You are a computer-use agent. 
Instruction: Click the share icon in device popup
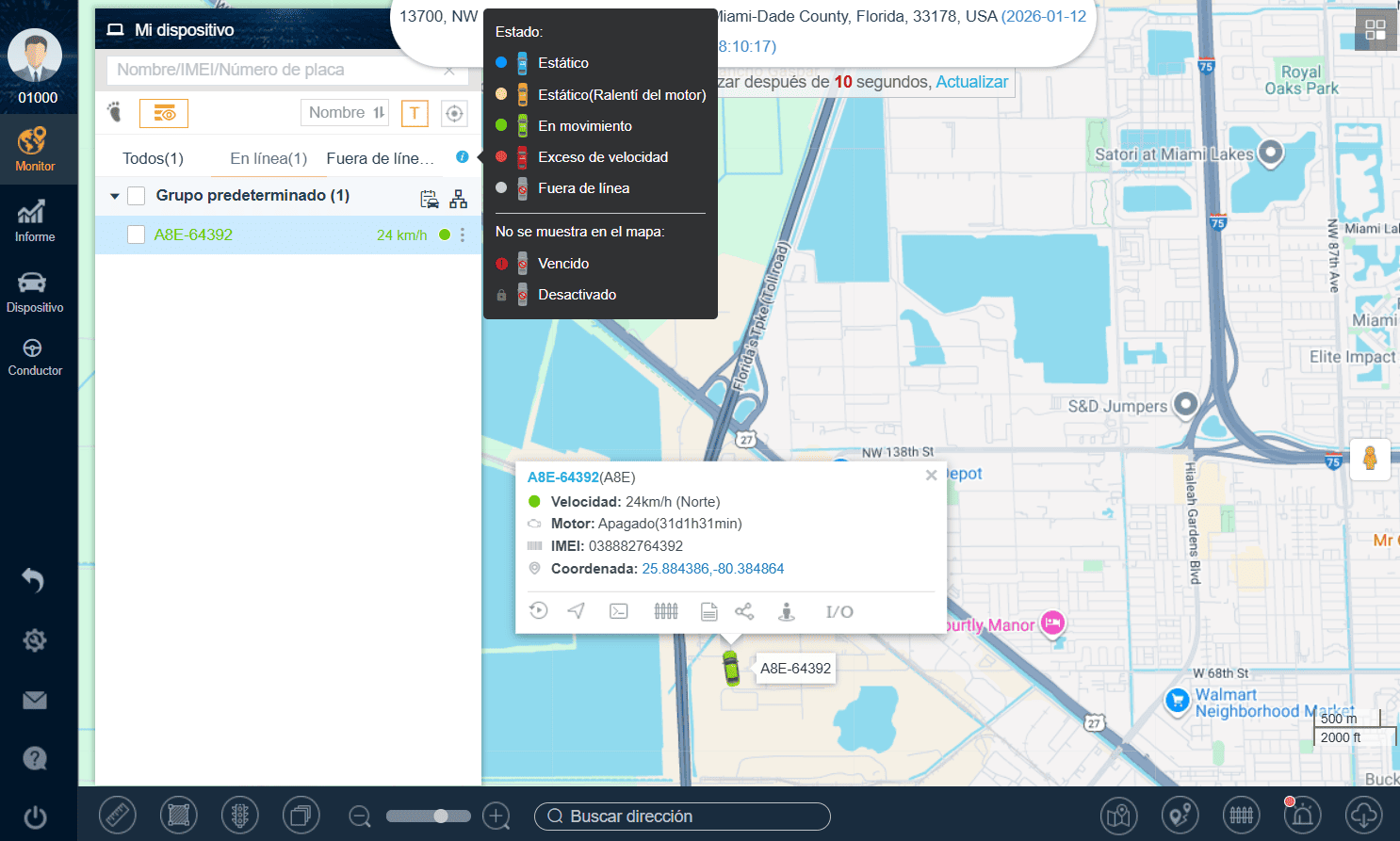744,611
